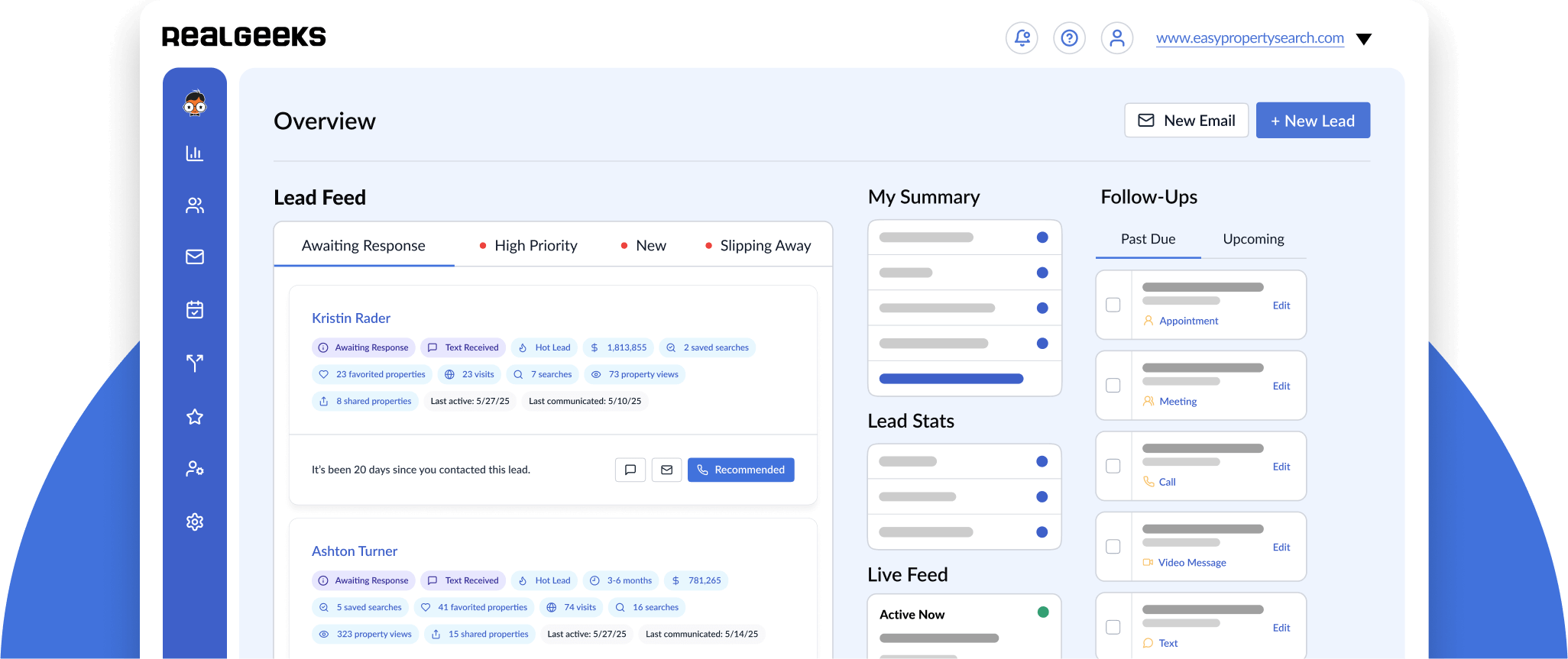Click the 781,265 price tag

(696, 580)
